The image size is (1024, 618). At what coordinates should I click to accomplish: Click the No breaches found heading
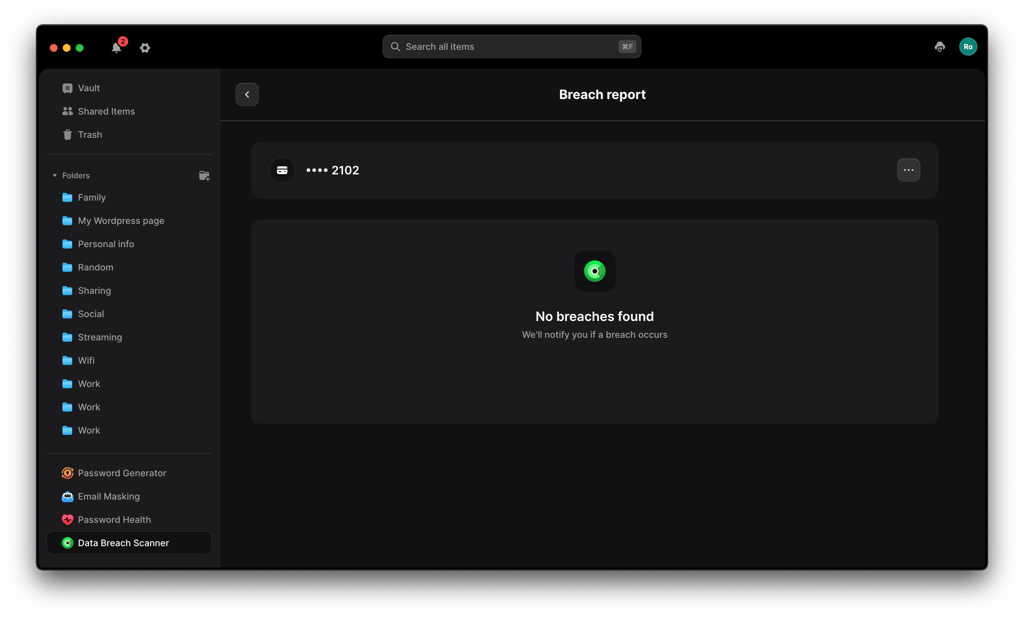coord(594,317)
